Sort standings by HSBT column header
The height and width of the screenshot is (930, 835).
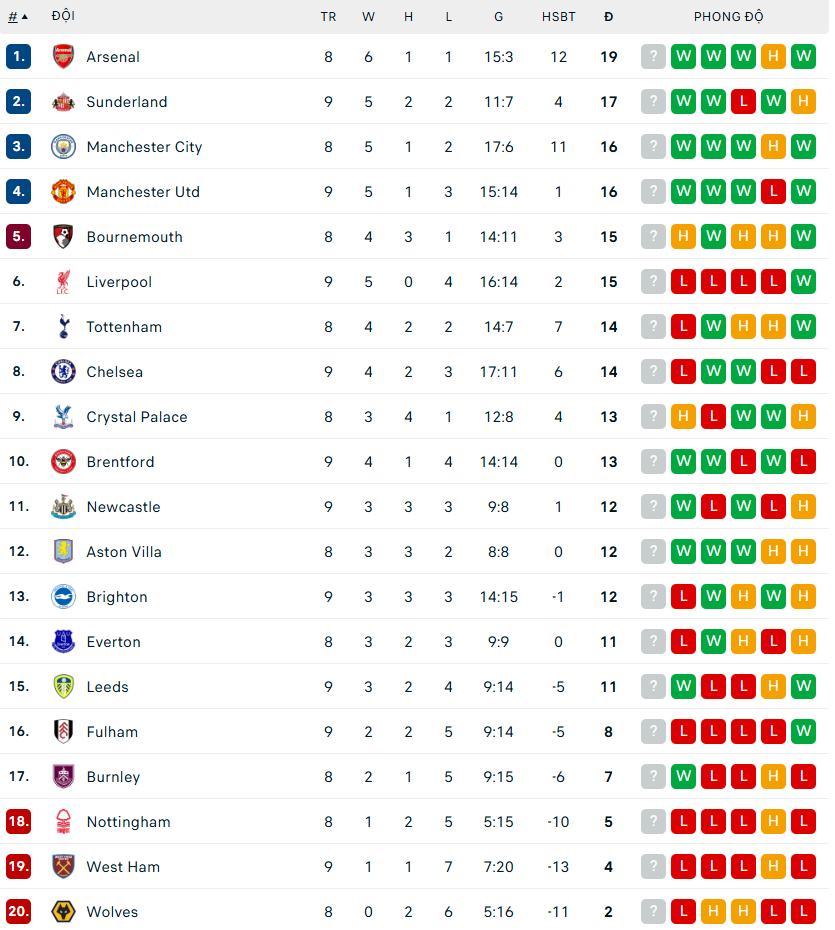point(558,17)
